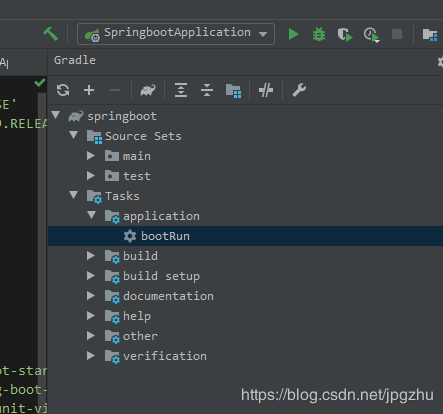Click the Build project hammer icon
Viewport: 443px width, 414px height.
[x=51, y=34]
